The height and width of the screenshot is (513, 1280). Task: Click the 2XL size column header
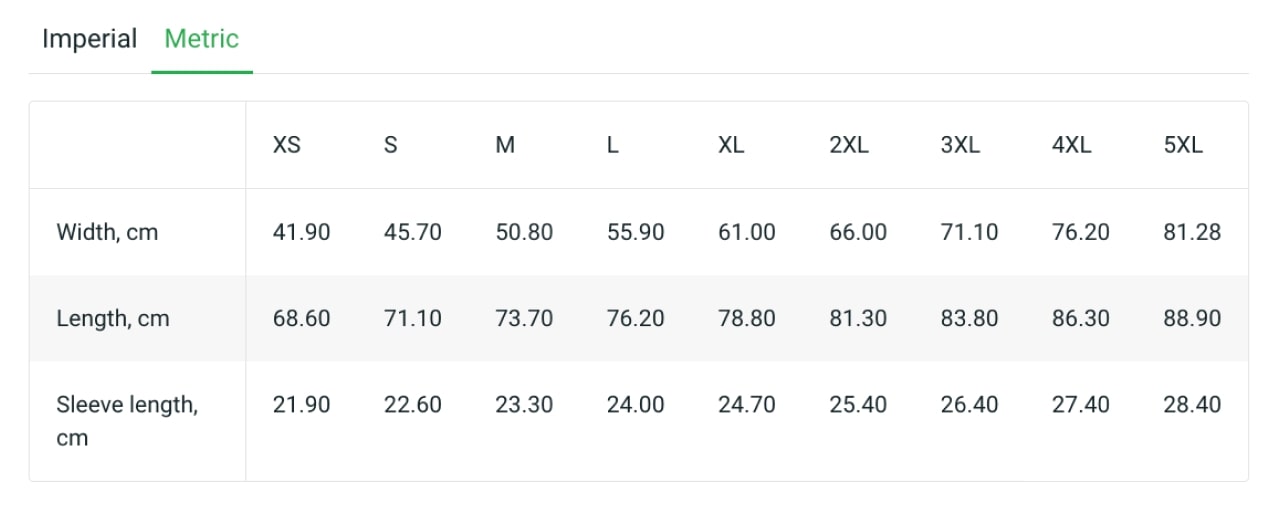849,145
